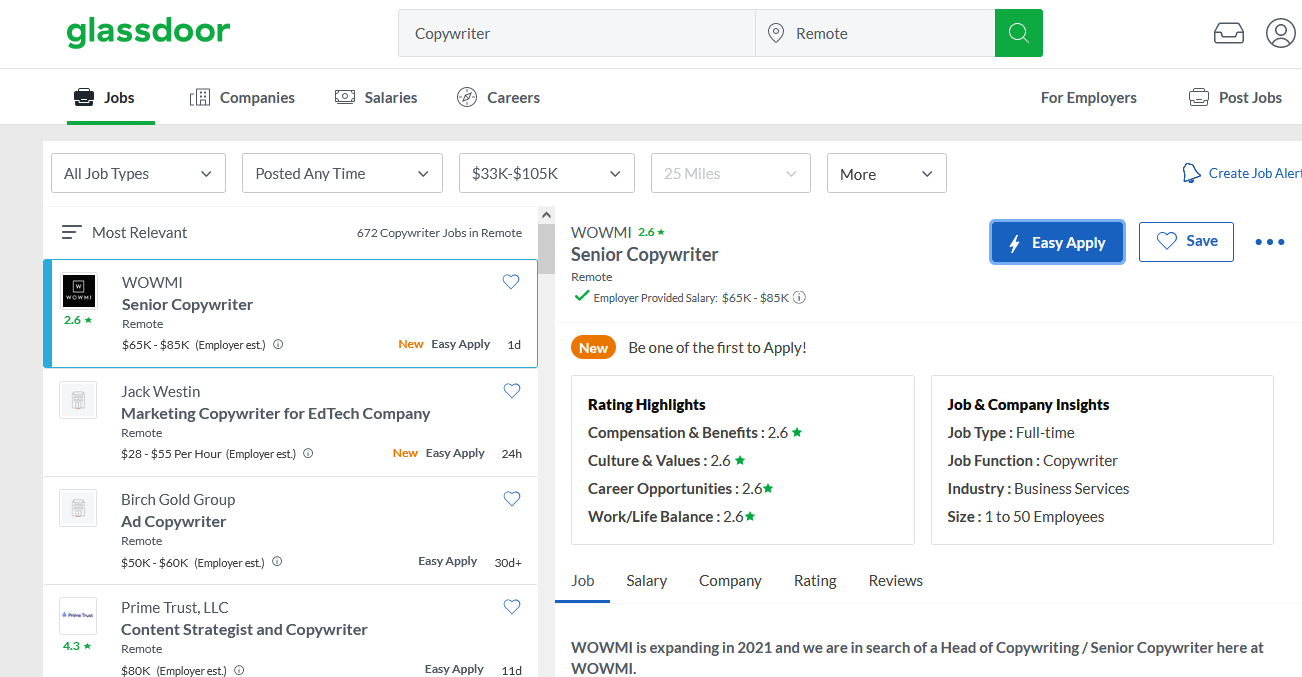Screen dimensions: 1302x677
Task: Click the Career Opportunities rating line
Action: click(x=682, y=489)
